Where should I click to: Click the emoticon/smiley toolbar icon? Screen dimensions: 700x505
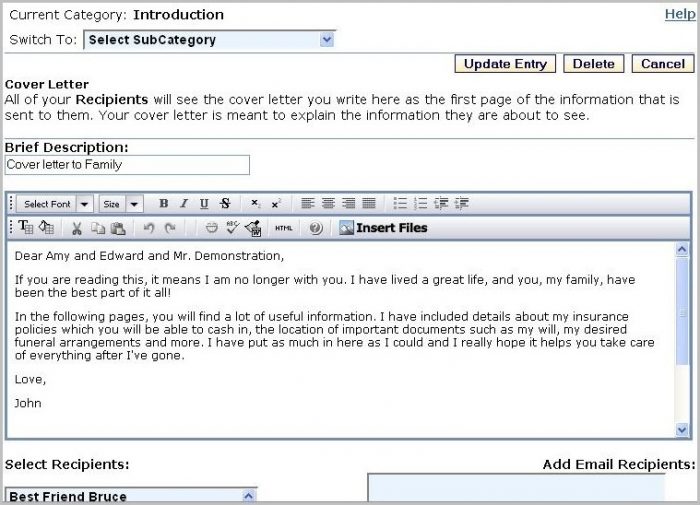click(212, 228)
